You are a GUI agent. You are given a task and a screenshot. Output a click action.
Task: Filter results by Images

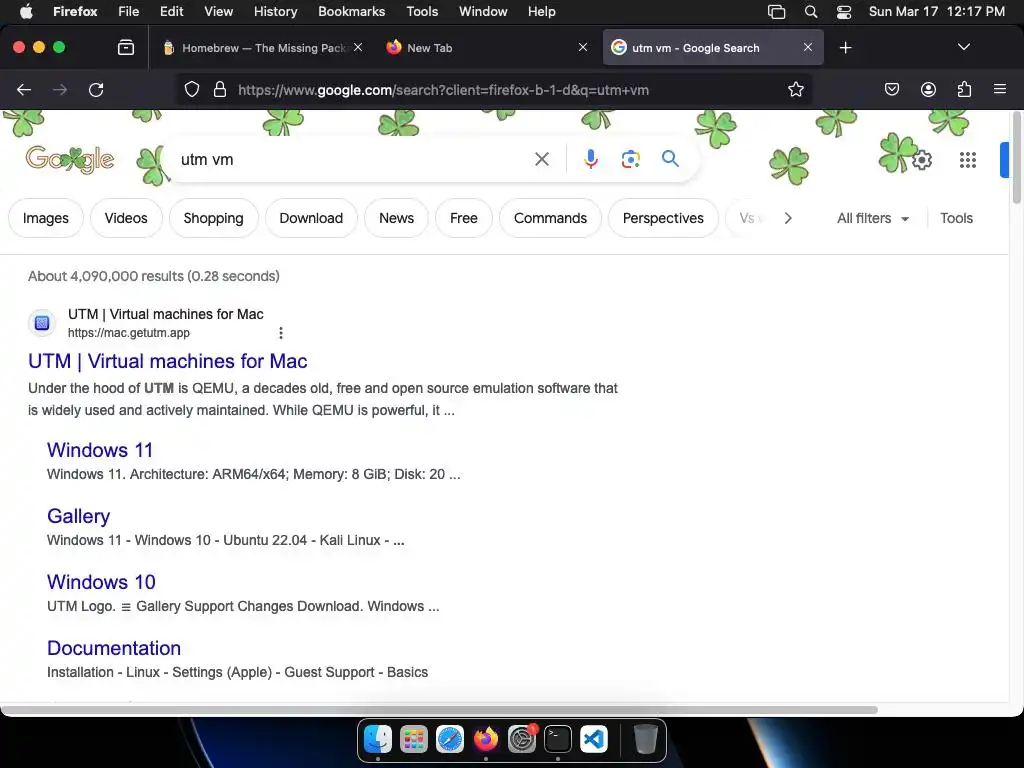[x=46, y=218]
